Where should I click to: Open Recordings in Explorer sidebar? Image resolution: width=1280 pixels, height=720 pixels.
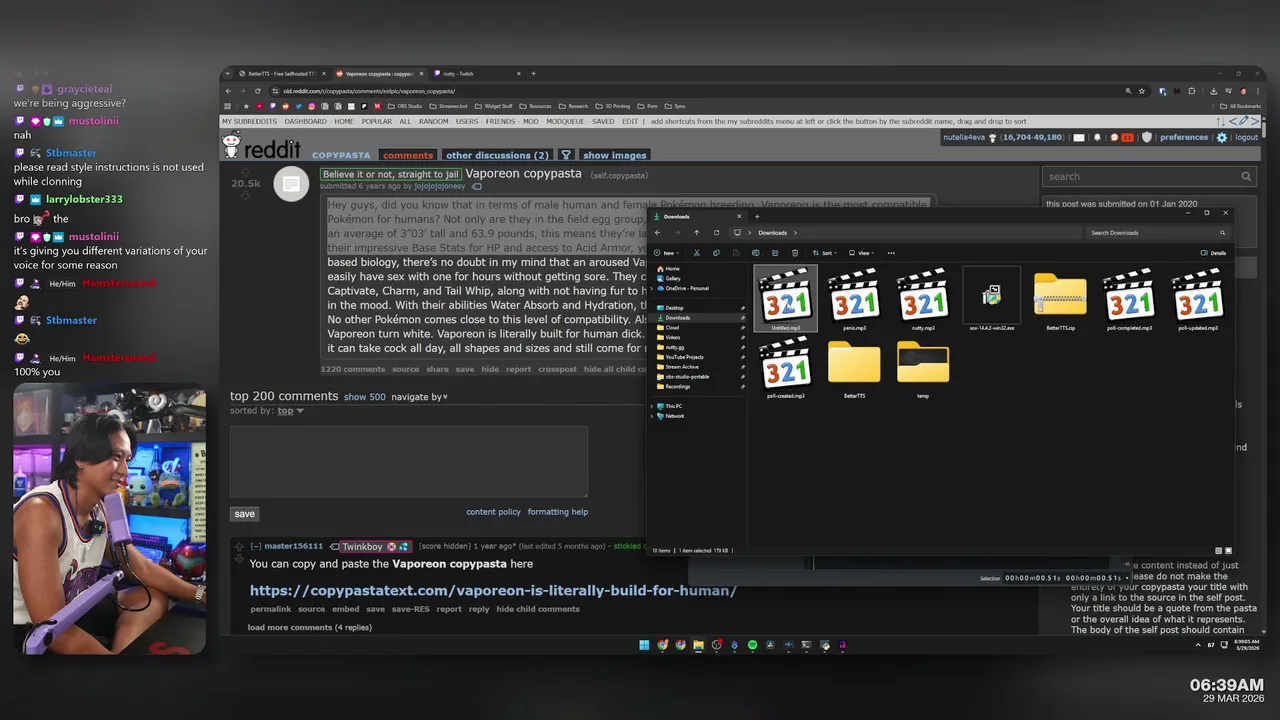pyautogui.click(x=678, y=386)
